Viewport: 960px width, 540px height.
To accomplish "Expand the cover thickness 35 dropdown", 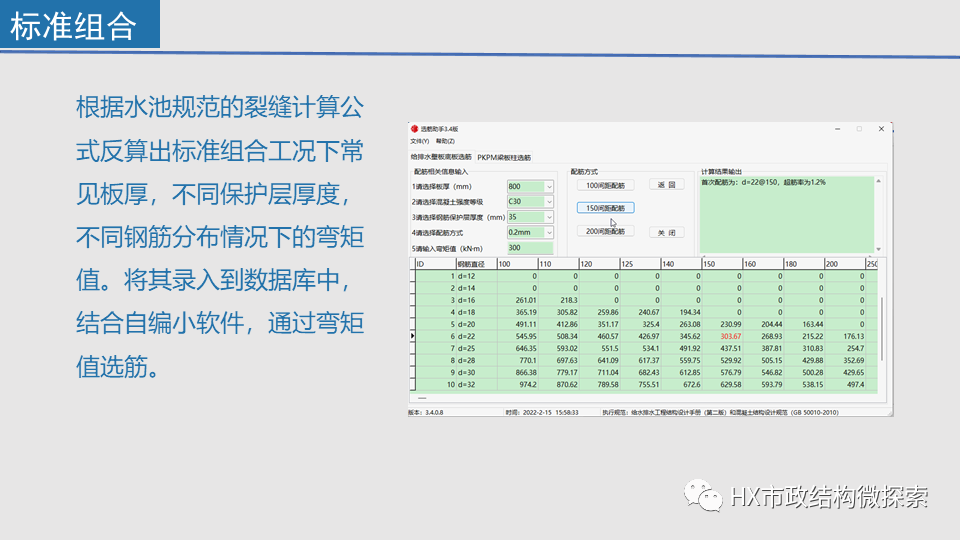I will 549,217.
